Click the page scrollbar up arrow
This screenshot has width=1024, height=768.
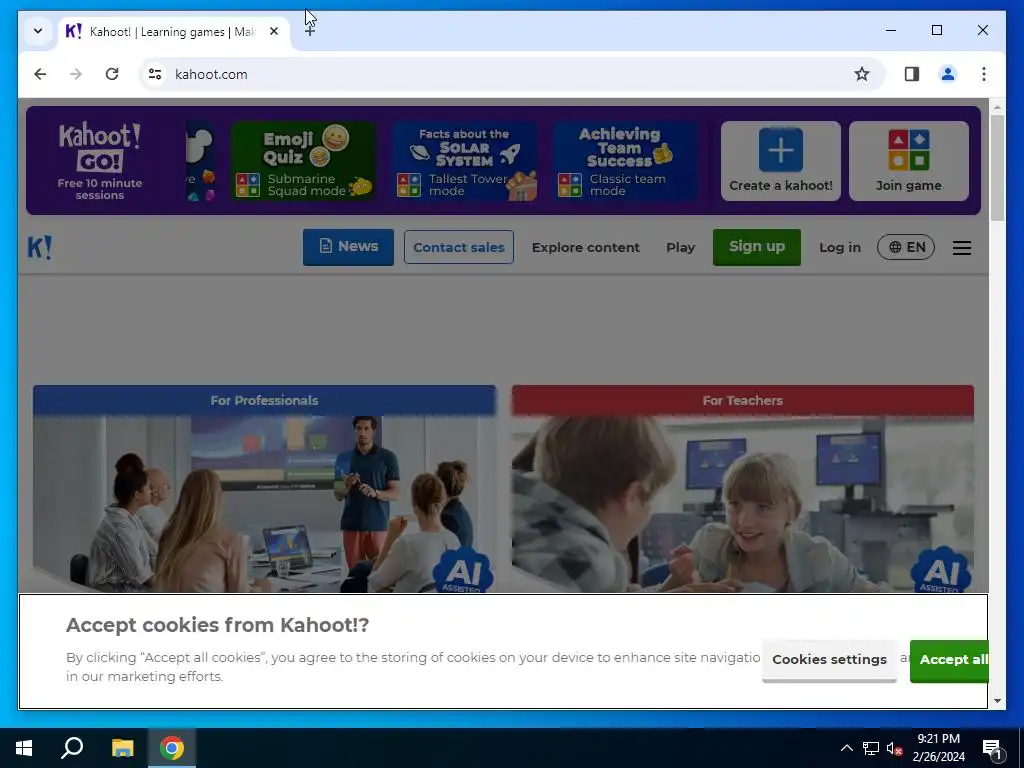pos(997,106)
